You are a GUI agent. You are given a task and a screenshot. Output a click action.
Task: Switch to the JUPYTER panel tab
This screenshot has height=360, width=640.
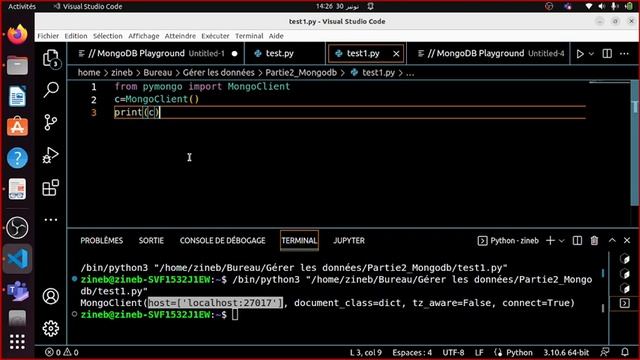[x=349, y=241]
